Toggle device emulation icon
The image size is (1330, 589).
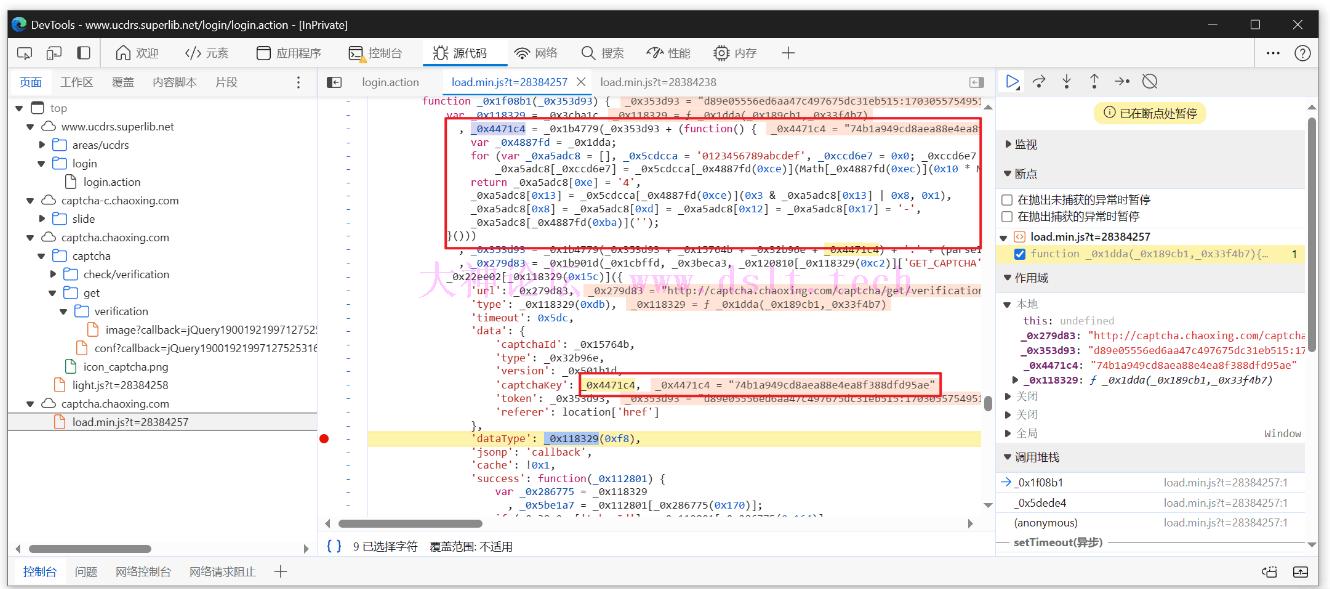[x=56, y=53]
